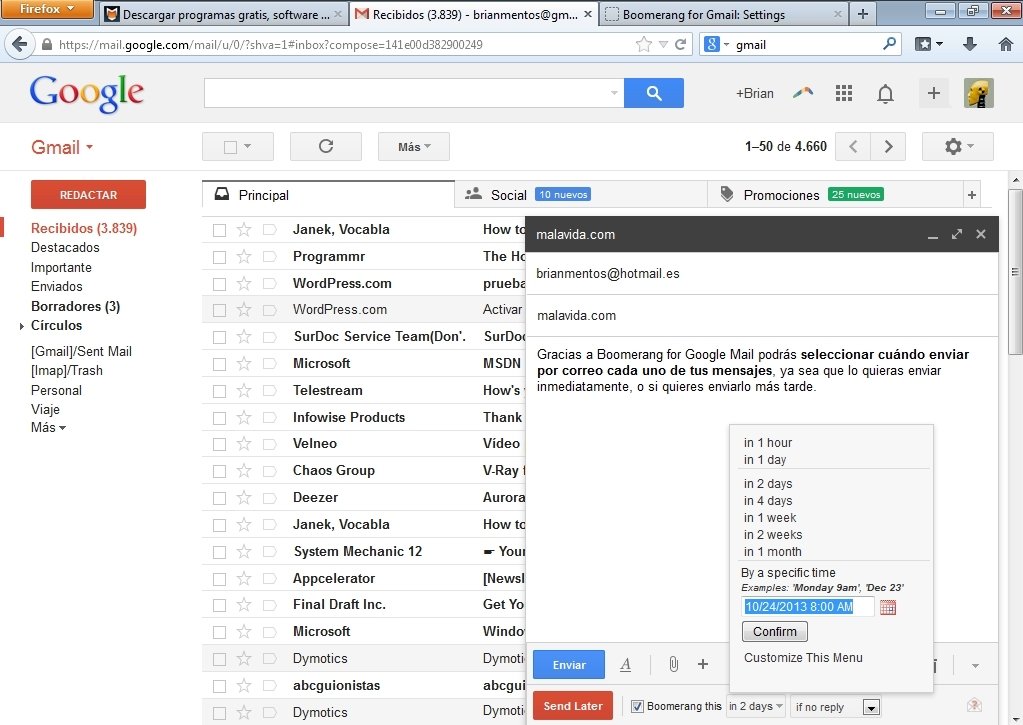Mark the Telestream email as important

tap(269, 390)
